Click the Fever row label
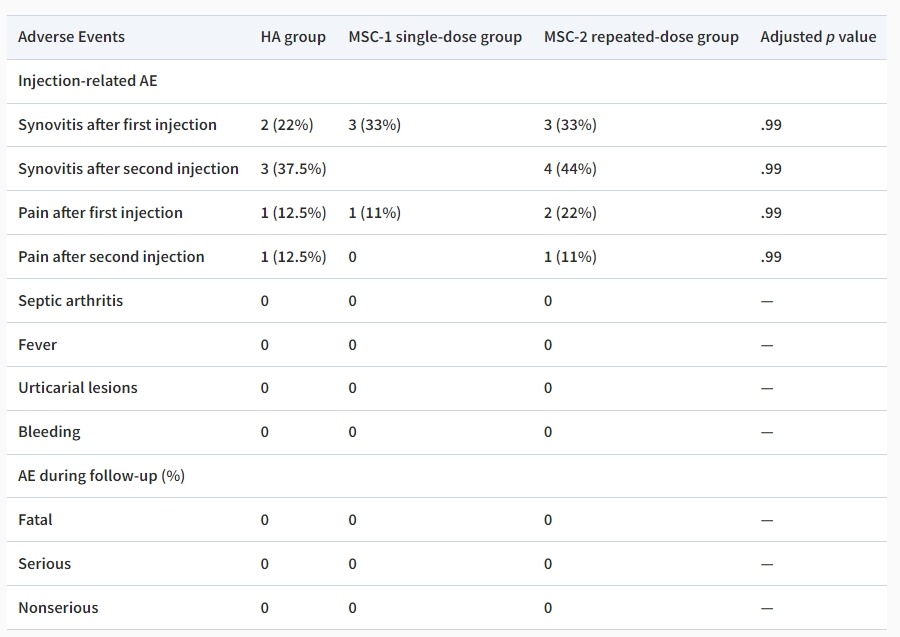 pyautogui.click(x=37, y=345)
